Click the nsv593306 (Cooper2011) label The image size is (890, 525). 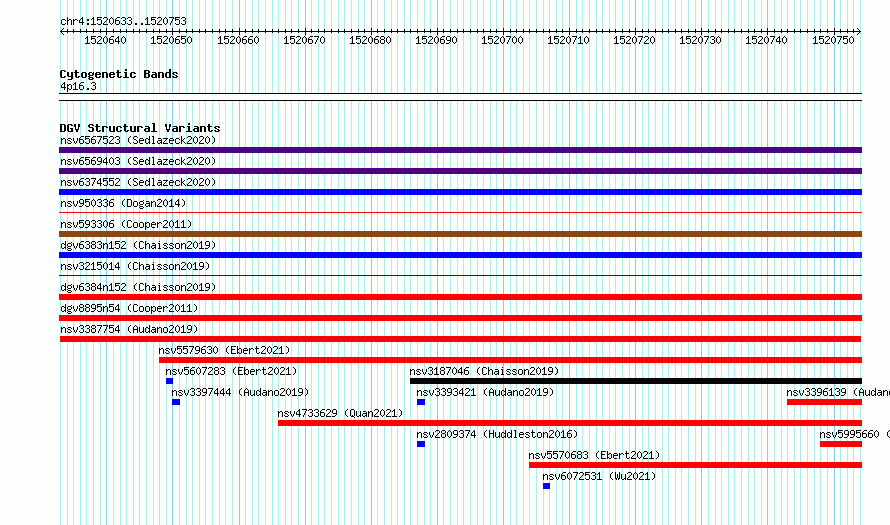click(126, 224)
